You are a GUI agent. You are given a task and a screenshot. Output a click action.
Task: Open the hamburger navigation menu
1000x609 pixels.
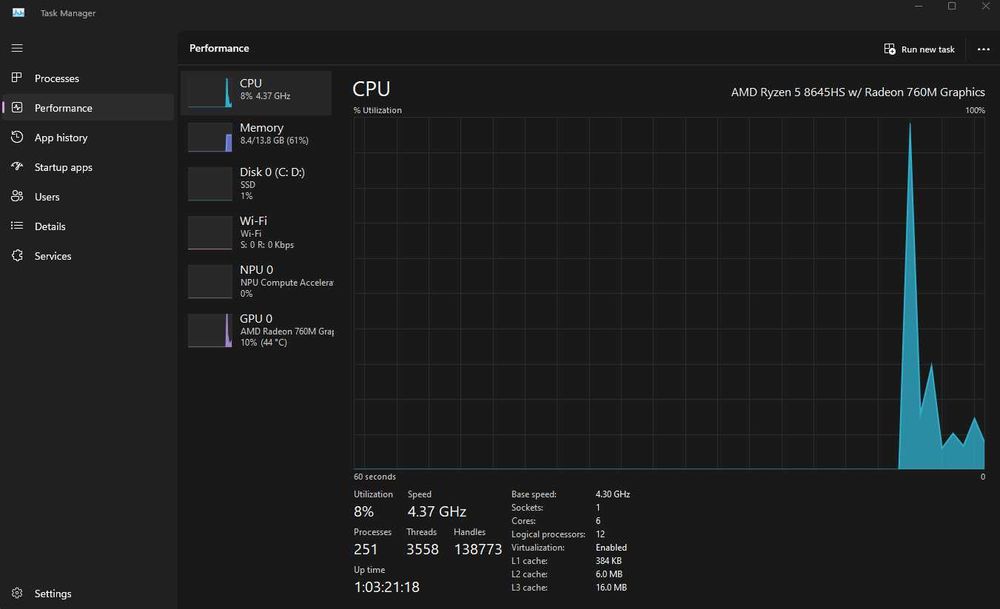17,48
